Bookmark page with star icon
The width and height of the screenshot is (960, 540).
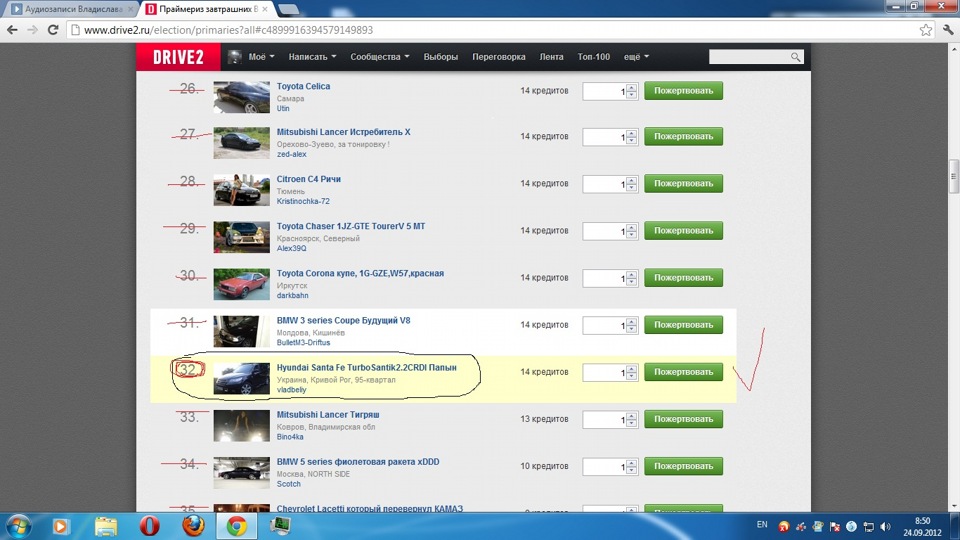tap(925, 30)
